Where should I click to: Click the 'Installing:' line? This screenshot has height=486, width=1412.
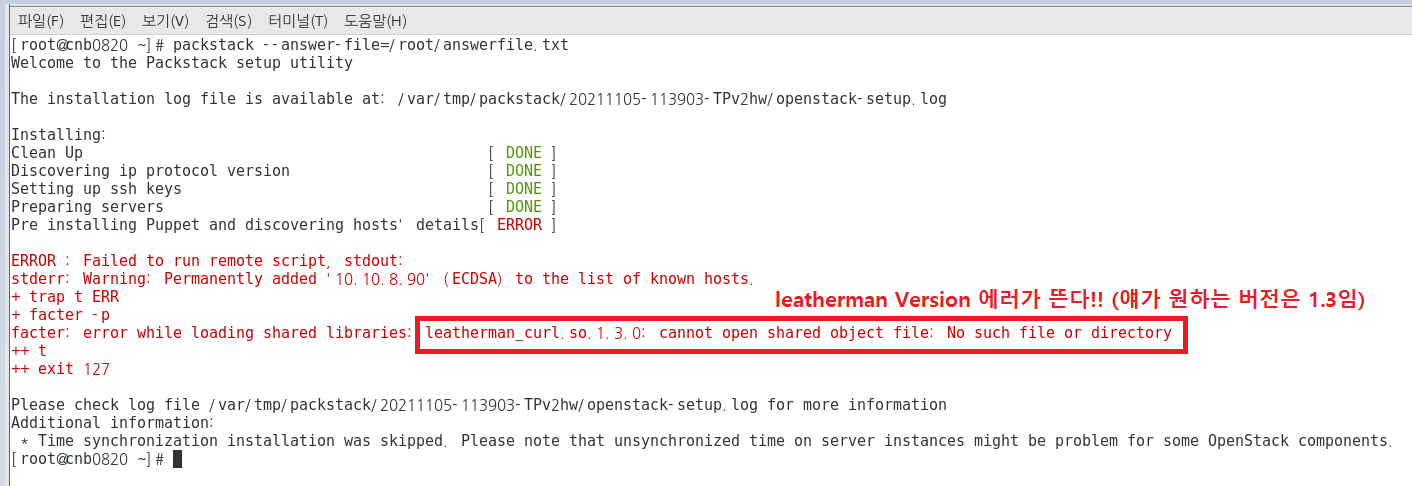pos(58,135)
